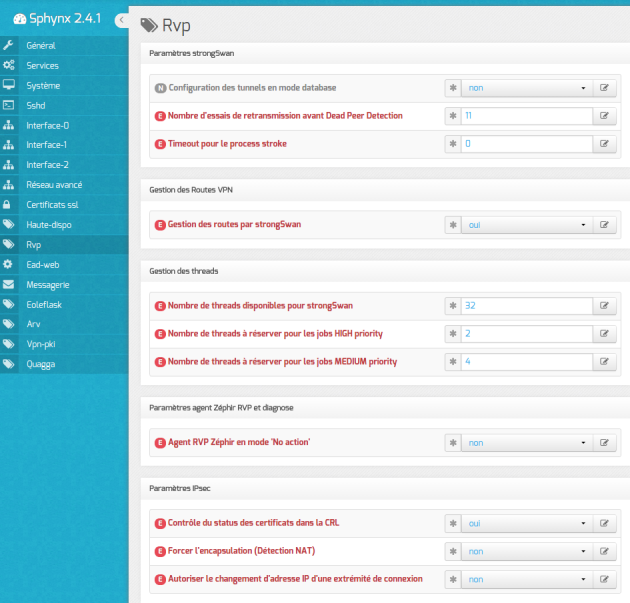This screenshot has width=630, height=603.
Task: Open dropdown for Forcer l'encapsulation (Détection NAT)
Action: pyautogui.click(x=527, y=552)
